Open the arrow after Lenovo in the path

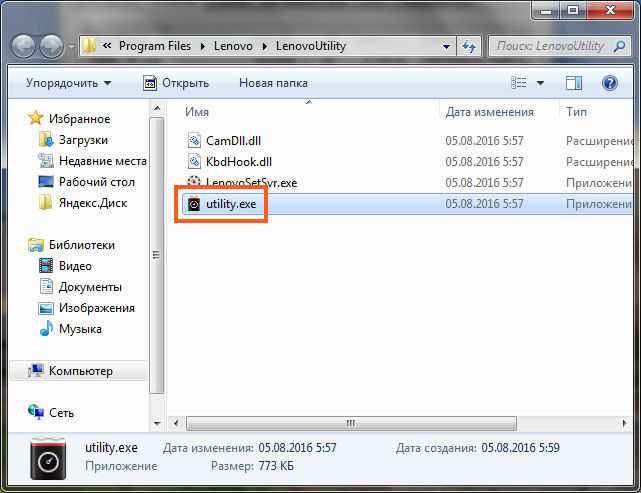pos(264,46)
